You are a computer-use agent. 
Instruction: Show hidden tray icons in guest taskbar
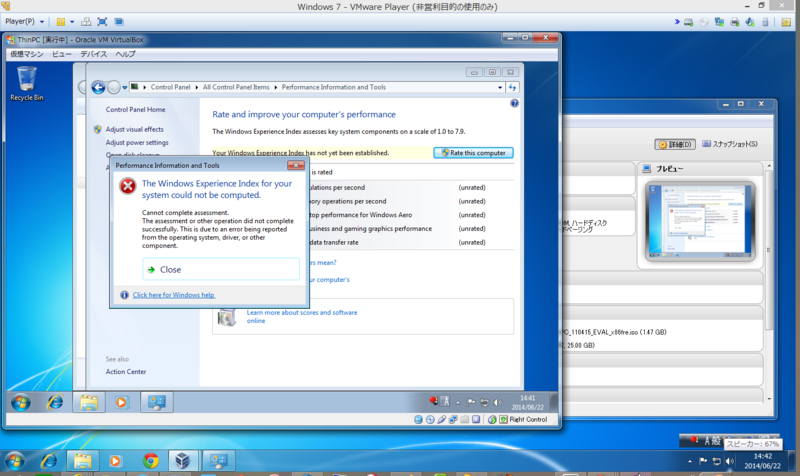(458, 403)
